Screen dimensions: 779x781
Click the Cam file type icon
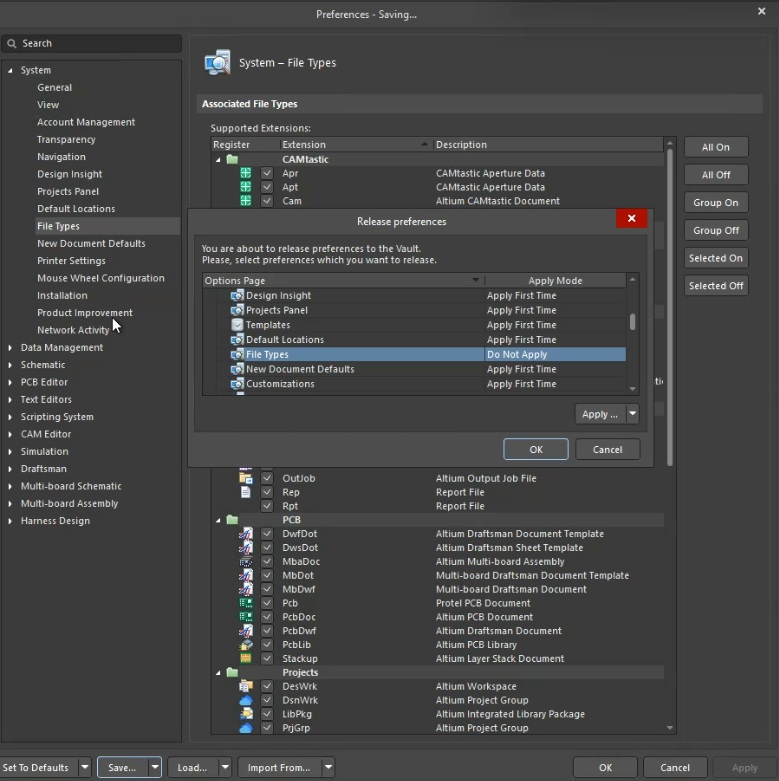pyautogui.click(x=246, y=201)
